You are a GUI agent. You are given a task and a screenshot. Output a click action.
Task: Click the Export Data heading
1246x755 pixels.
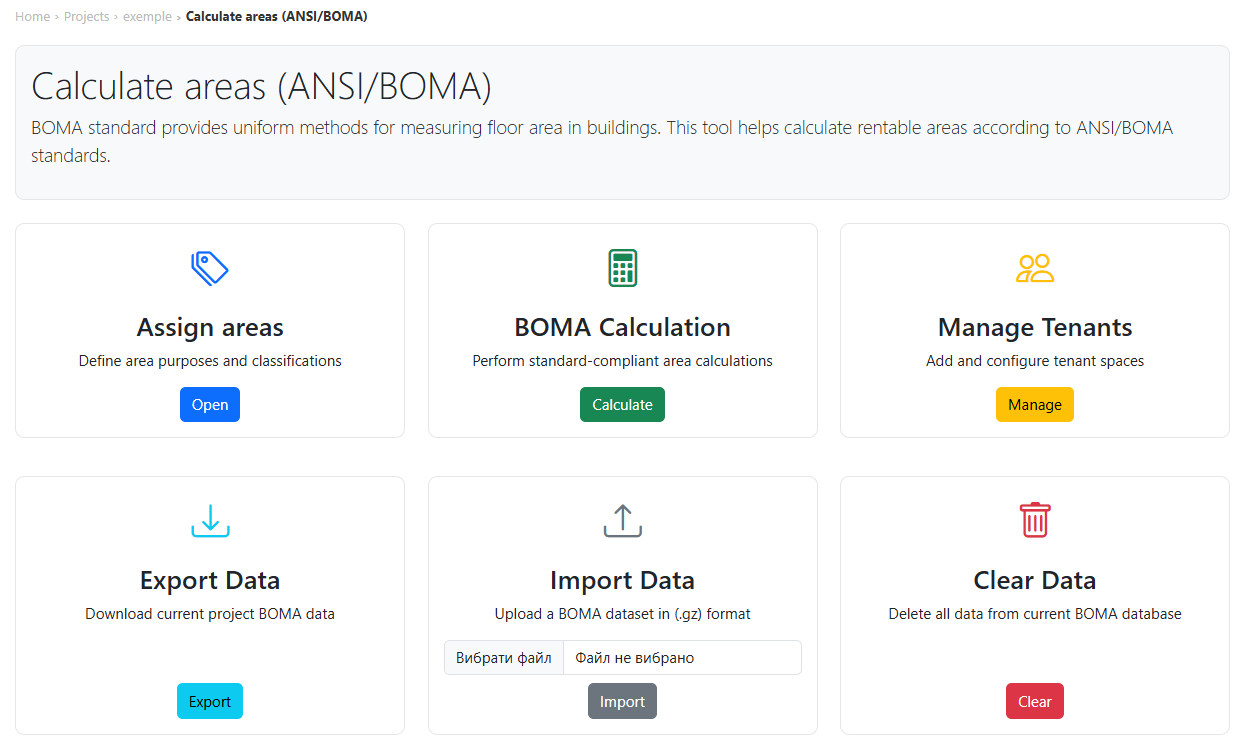click(210, 581)
